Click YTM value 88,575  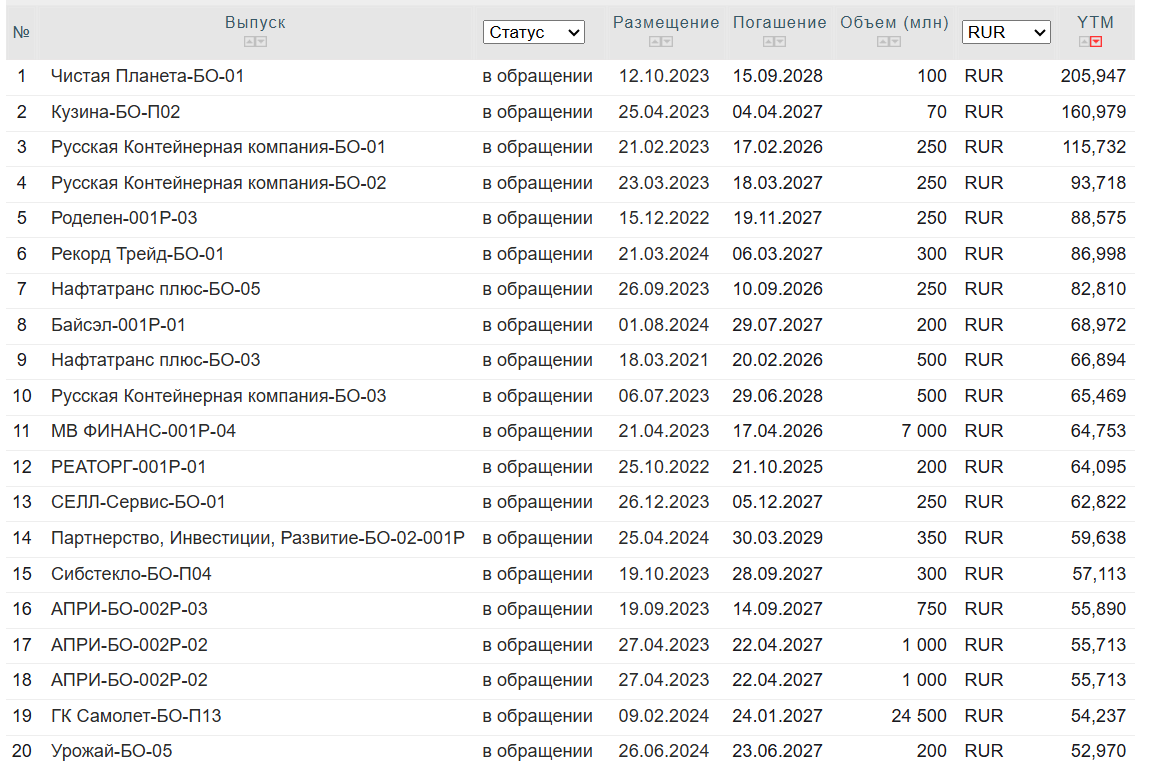[1098, 219]
